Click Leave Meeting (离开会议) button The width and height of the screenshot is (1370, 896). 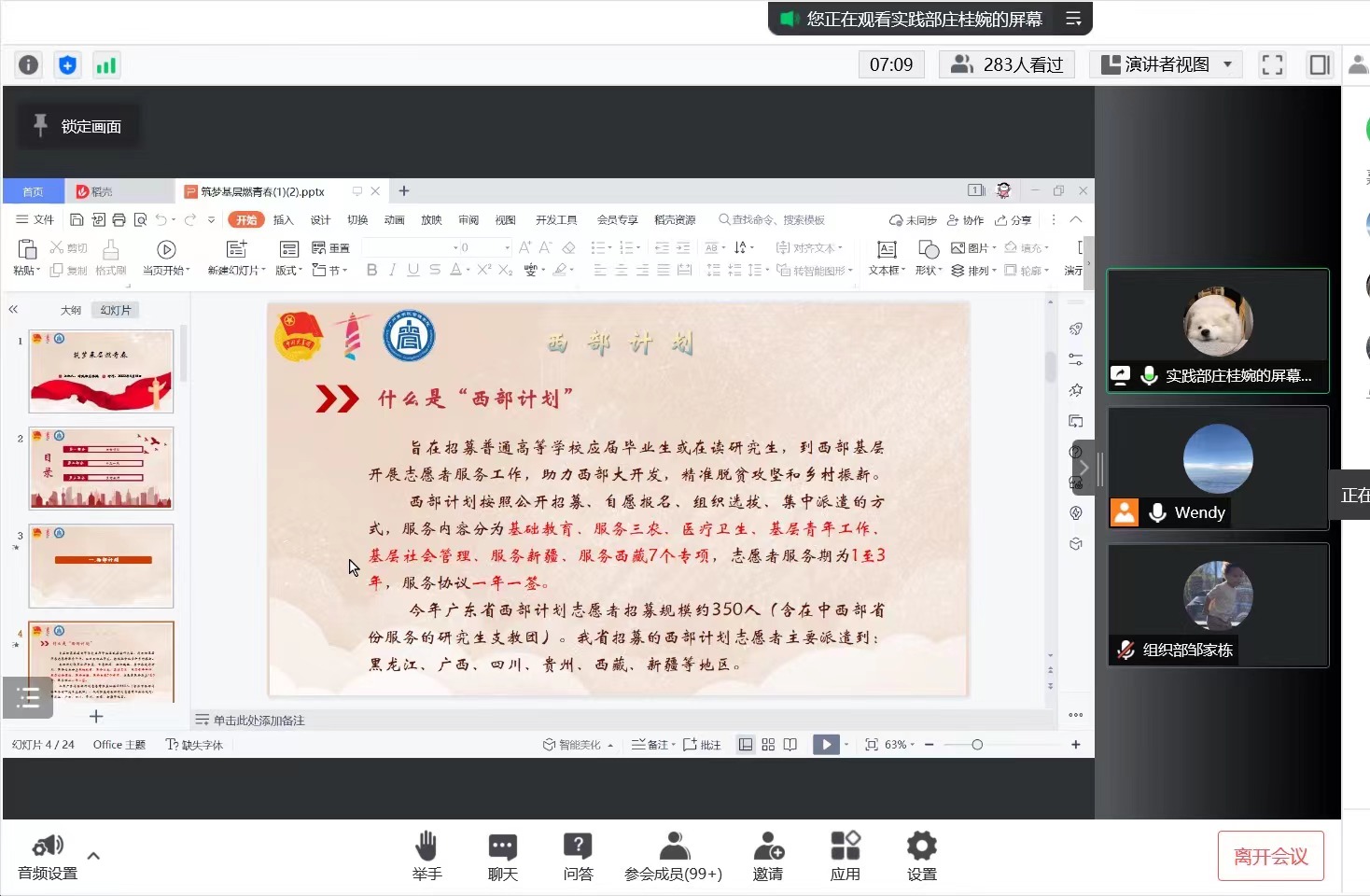(x=1270, y=856)
